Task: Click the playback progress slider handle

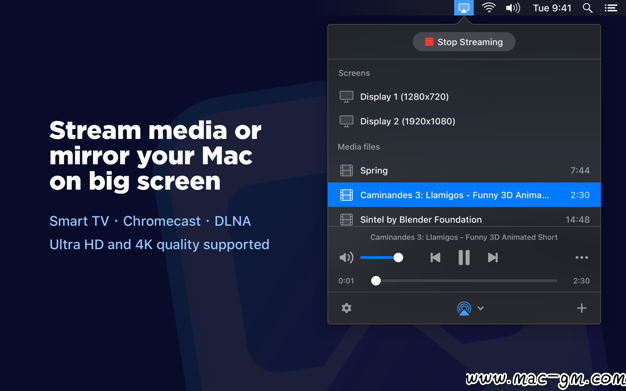Action: [376, 281]
